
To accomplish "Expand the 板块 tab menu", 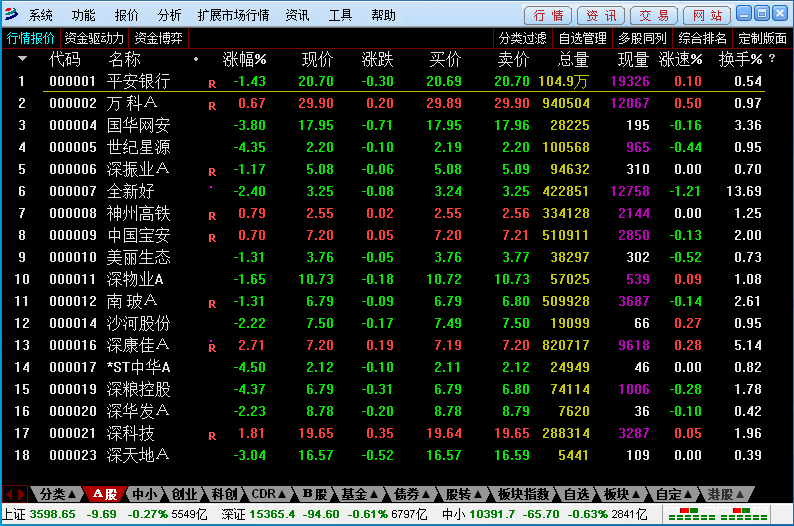I will click(622, 494).
